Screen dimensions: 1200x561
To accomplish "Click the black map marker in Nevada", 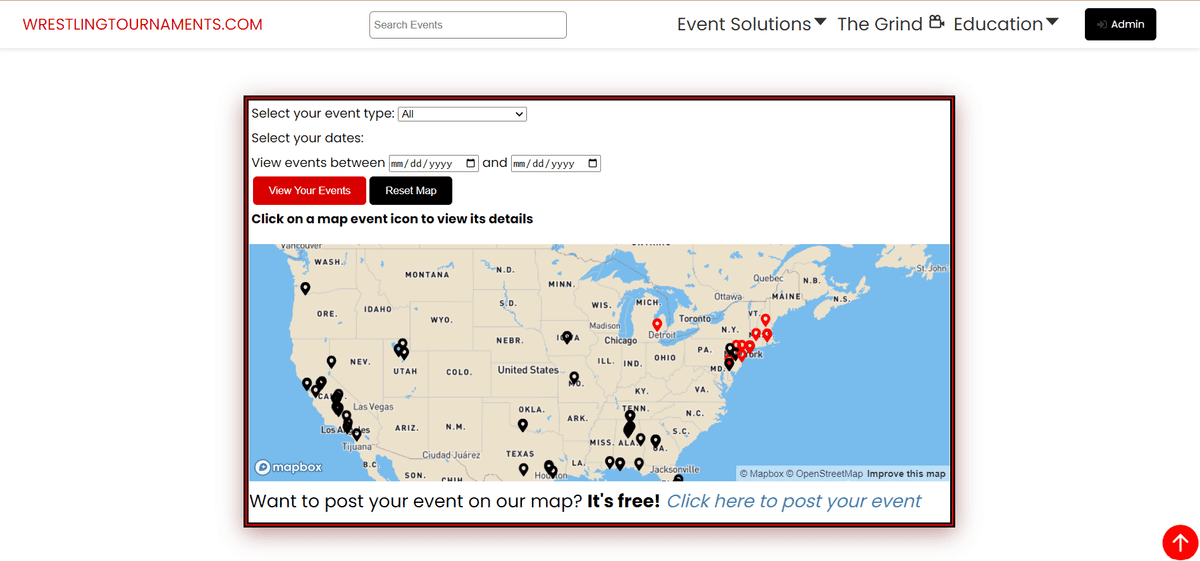I will (x=331, y=362).
